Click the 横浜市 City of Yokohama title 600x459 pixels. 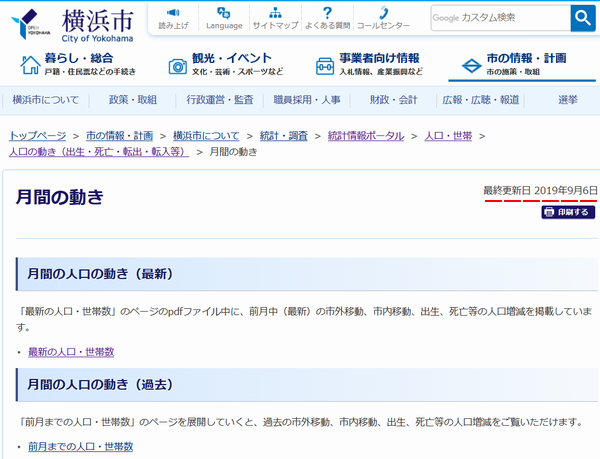(x=98, y=25)
